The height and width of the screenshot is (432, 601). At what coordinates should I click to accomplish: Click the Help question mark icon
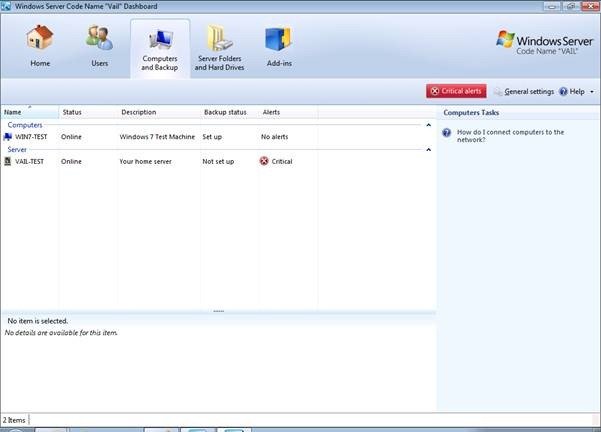pos(563,92)
